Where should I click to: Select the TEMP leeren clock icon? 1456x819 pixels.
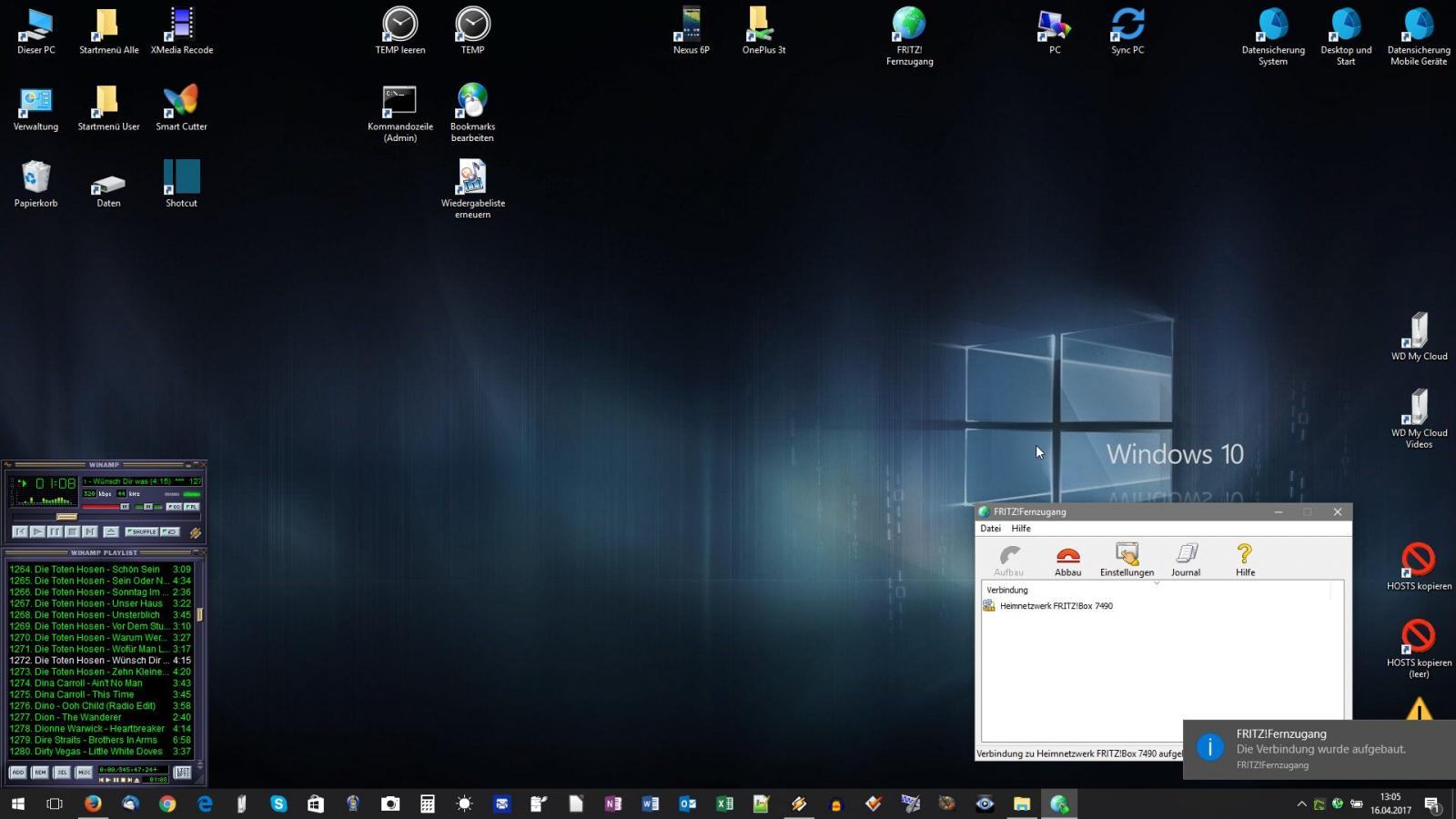(400, 32)
